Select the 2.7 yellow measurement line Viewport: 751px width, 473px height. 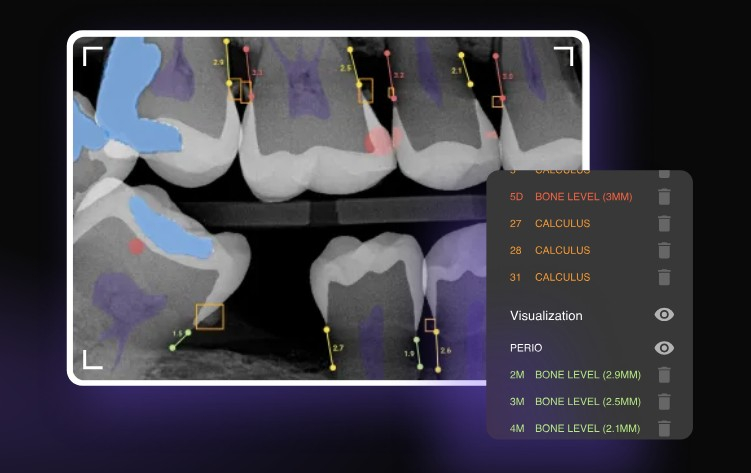click(329, 350)
